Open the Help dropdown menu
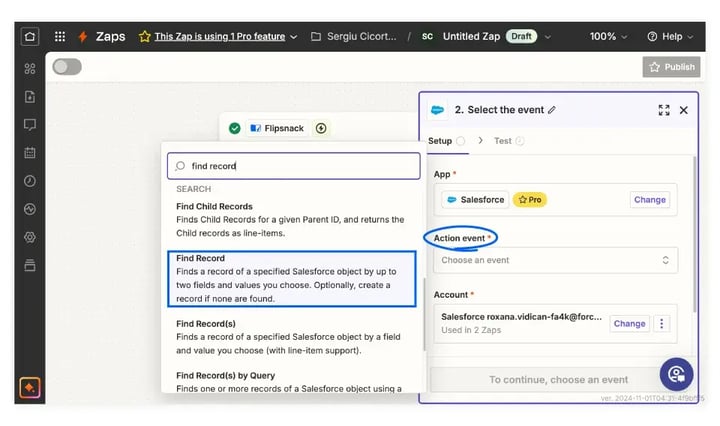Image resolution: width=720 pixels, height=426 pixels. (670, 36)
